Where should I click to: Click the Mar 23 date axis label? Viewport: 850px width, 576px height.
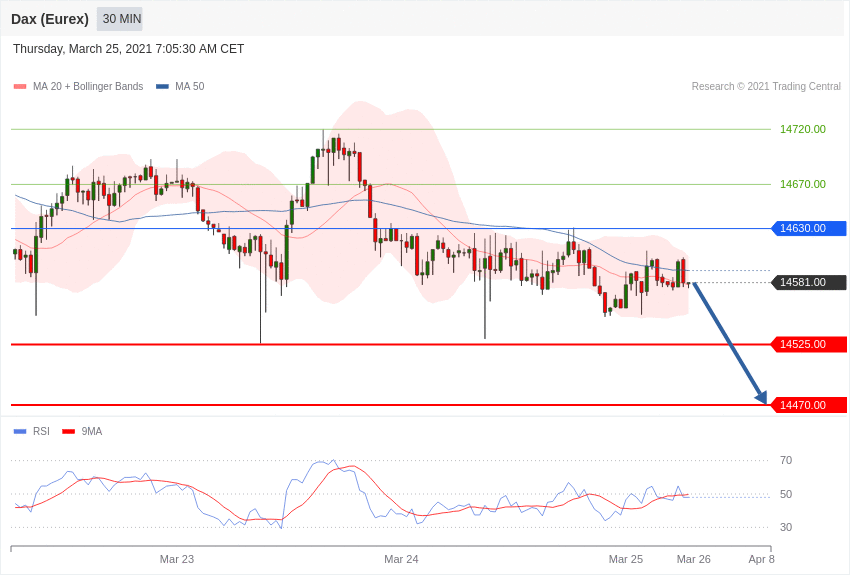tap(177, 559)
